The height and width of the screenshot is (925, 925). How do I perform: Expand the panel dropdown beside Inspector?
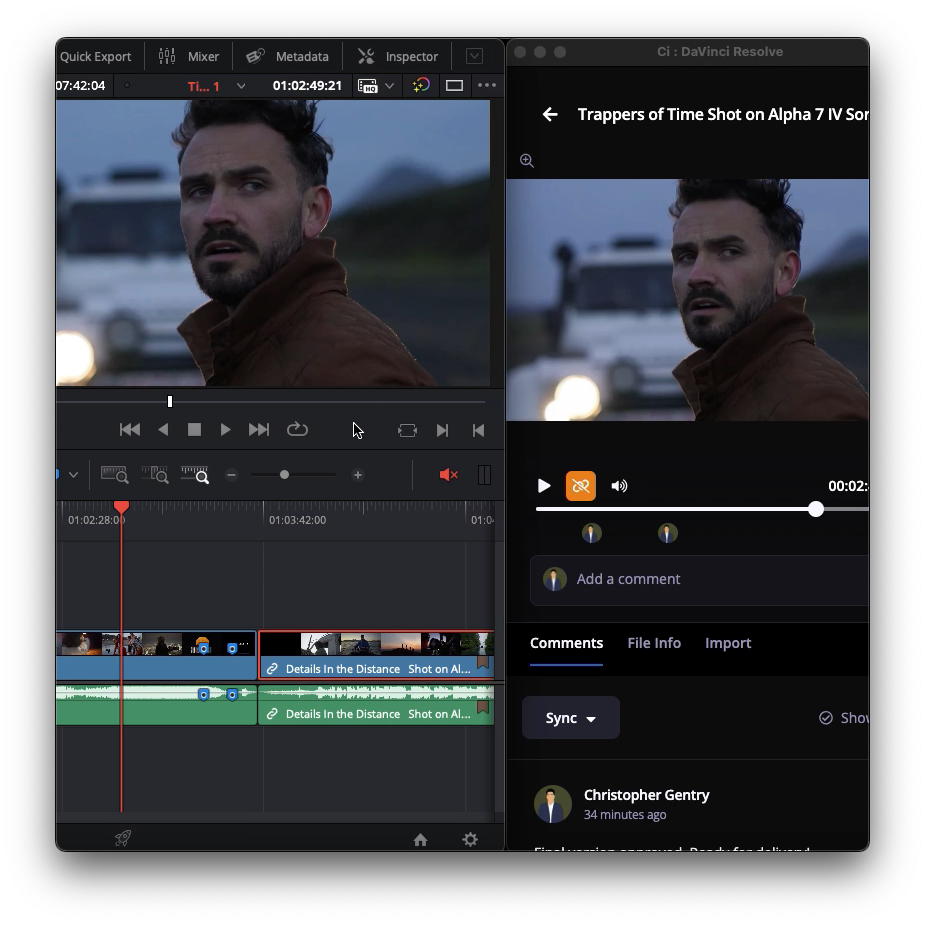click(474, 56)
